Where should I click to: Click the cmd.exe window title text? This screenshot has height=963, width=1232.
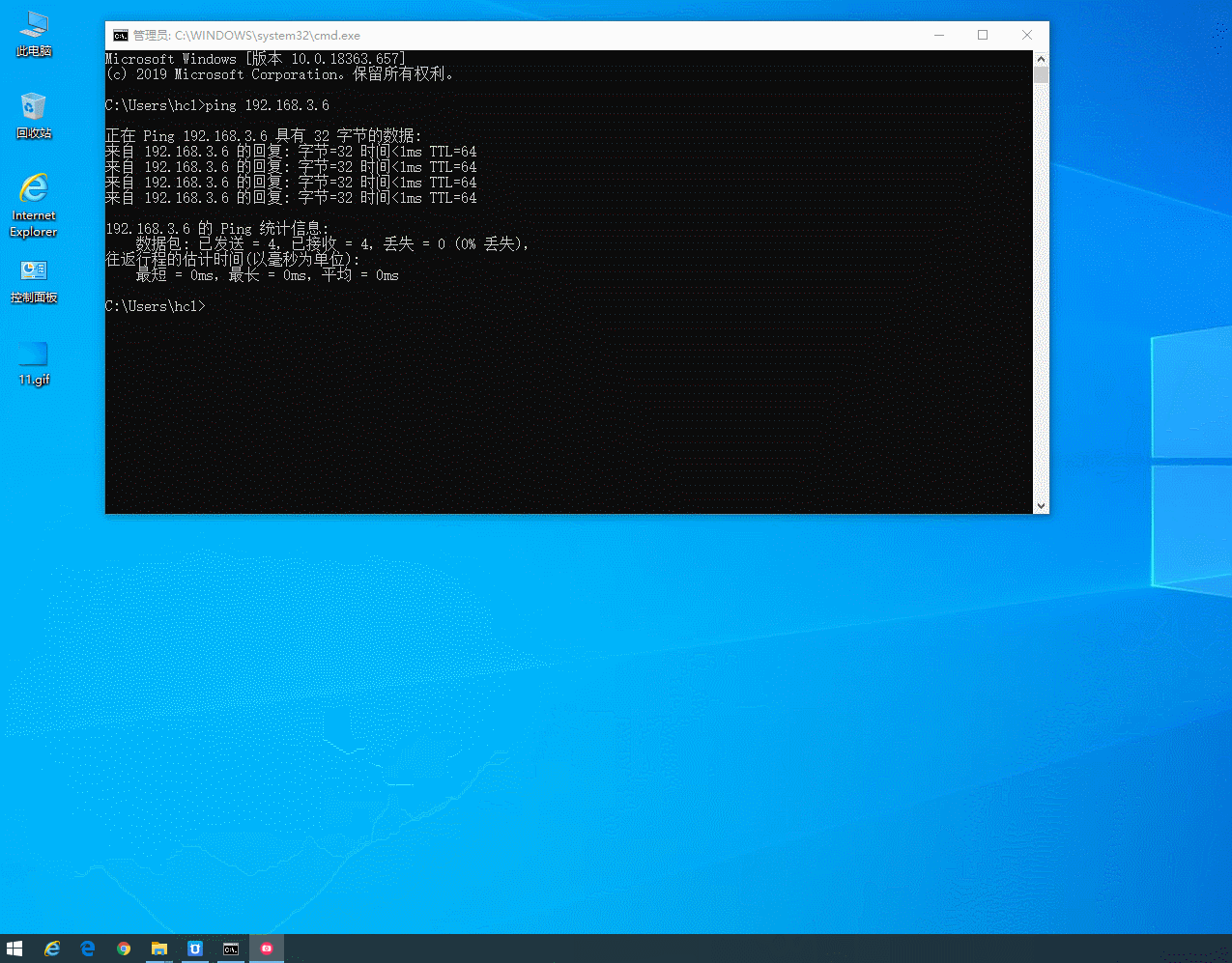[x=246, y=36]
